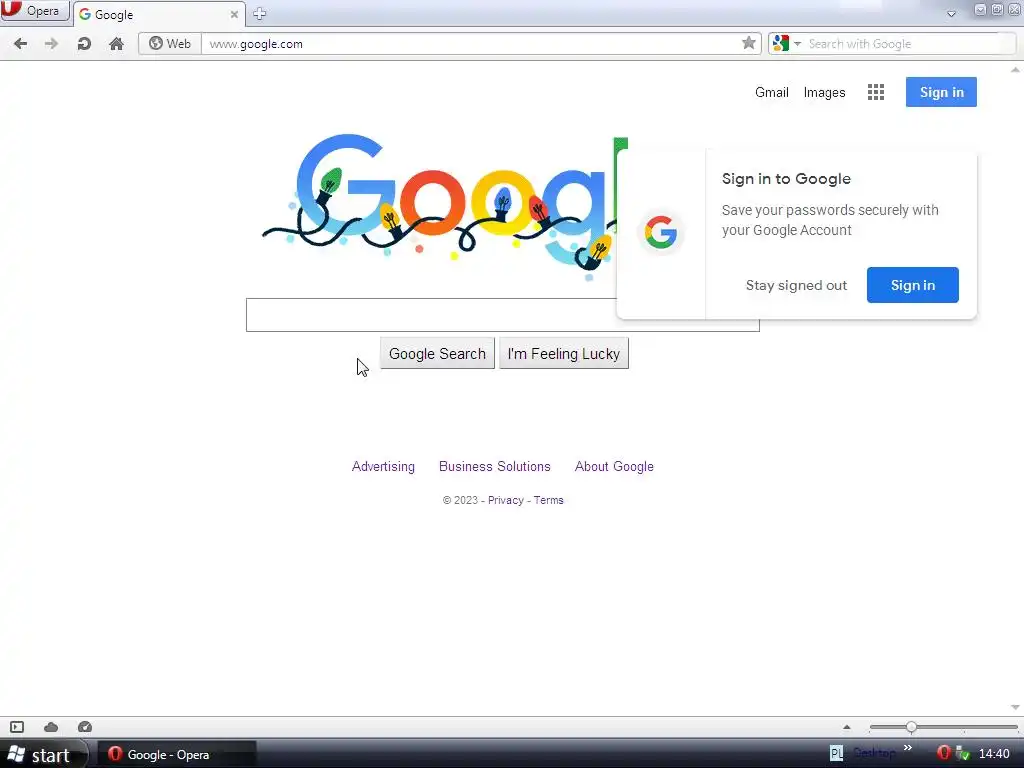This screenshot has width=1024, height=768.
Task: Open a new tab with plus icon
Action: click(259, 14)
